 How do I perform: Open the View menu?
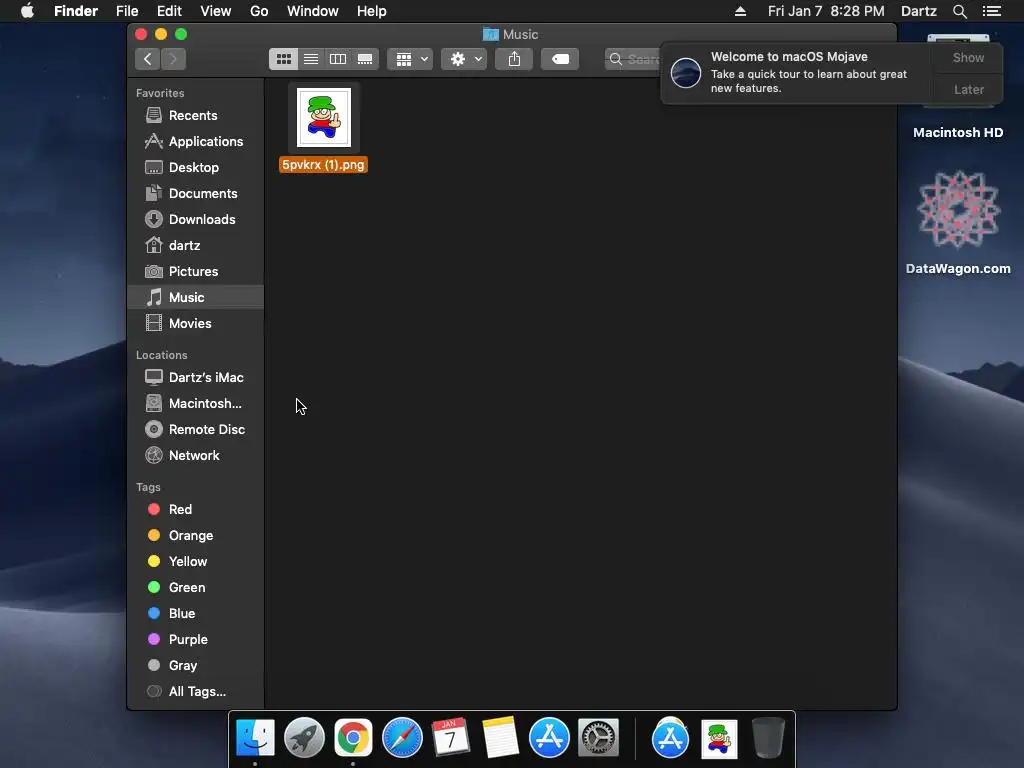coord(216,11)
